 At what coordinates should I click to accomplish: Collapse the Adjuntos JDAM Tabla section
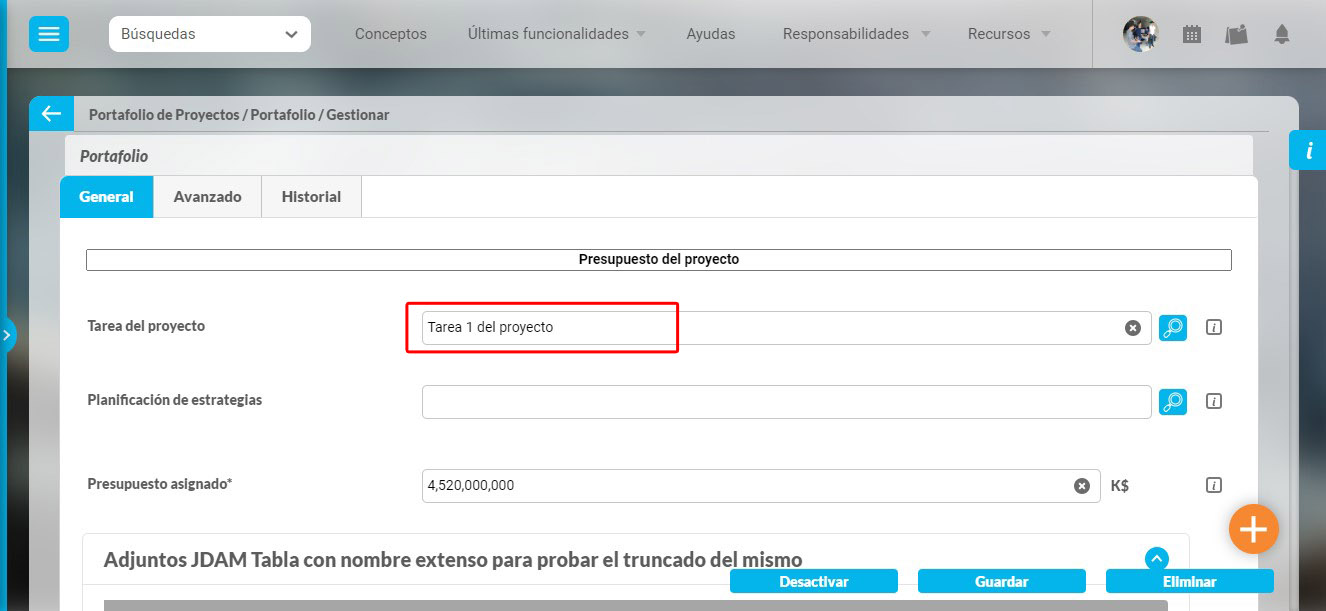click(1156, 559)
